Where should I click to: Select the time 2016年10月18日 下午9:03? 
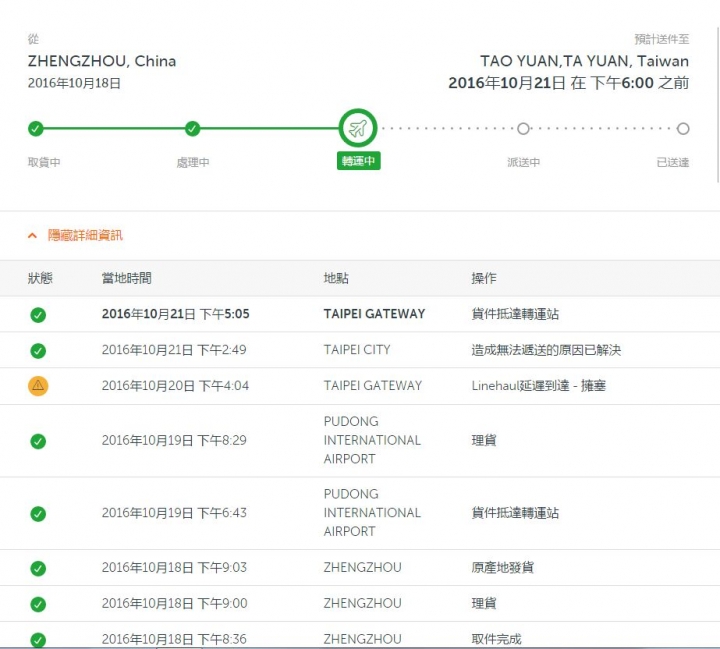(x=174, y=568)
